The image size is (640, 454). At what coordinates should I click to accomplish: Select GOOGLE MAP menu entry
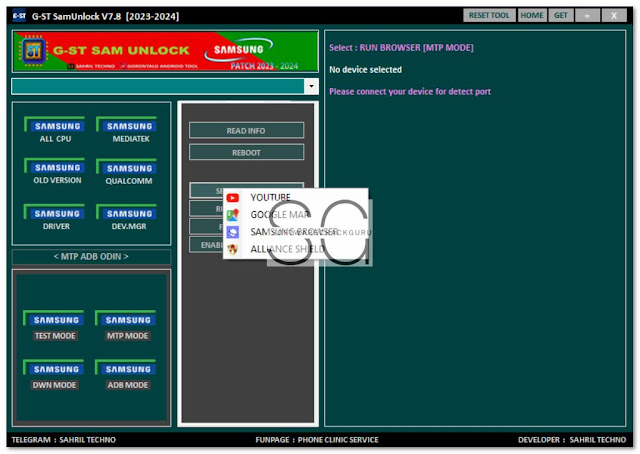click(x=296, y=215)
